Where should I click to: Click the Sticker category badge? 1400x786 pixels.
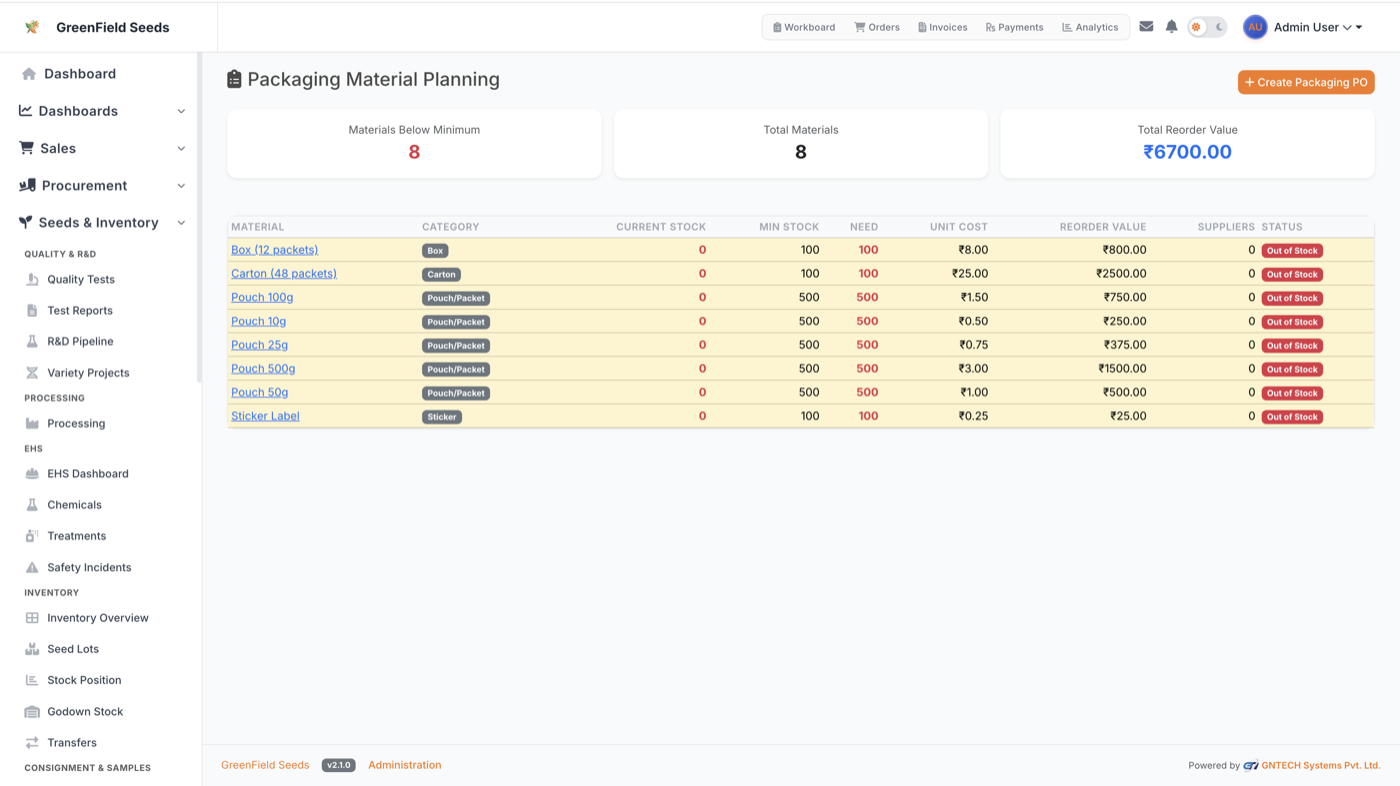click(x=442, y=417)
